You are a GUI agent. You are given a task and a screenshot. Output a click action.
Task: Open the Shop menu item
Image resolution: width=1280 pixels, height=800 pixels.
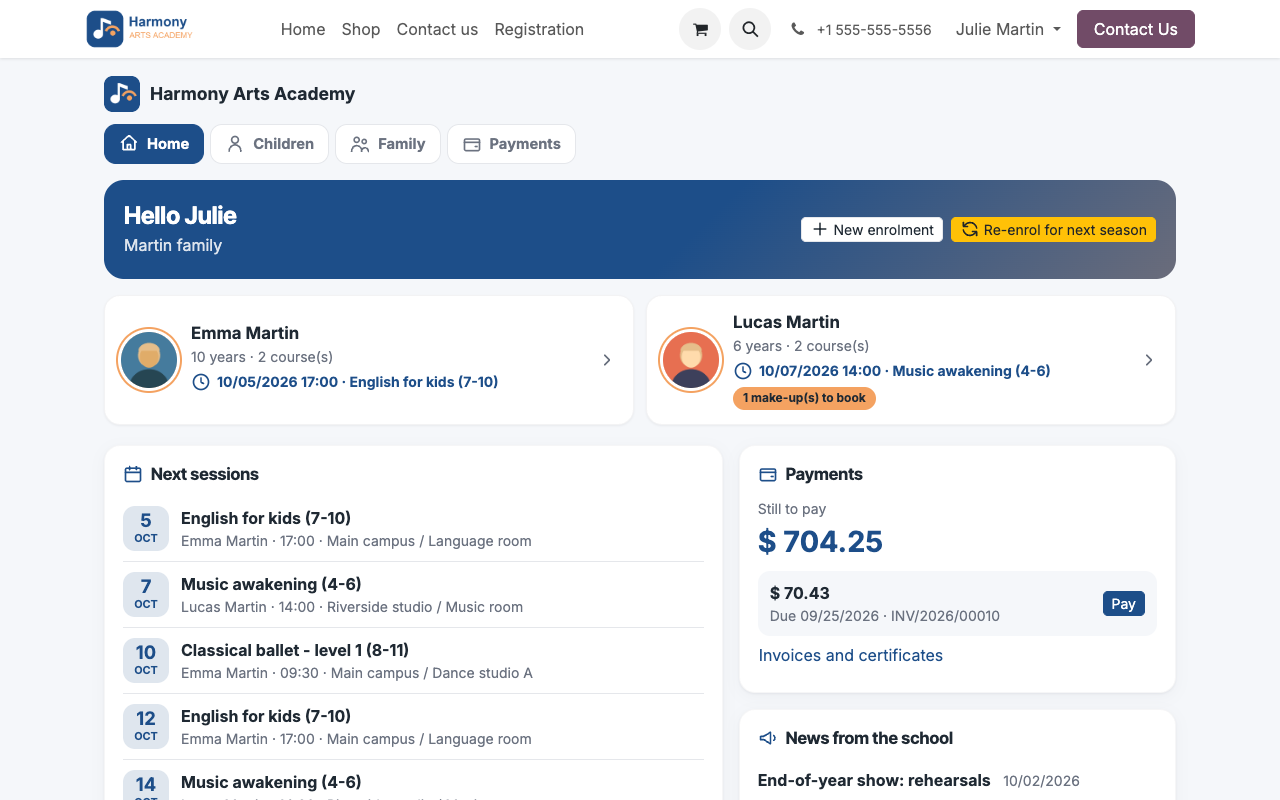(361, 29)
